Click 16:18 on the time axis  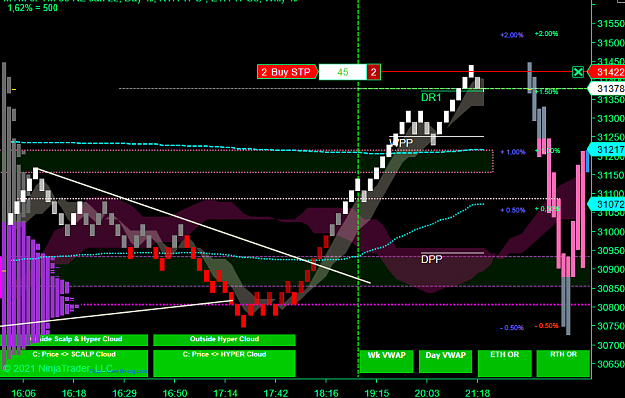tap(74, 393)
